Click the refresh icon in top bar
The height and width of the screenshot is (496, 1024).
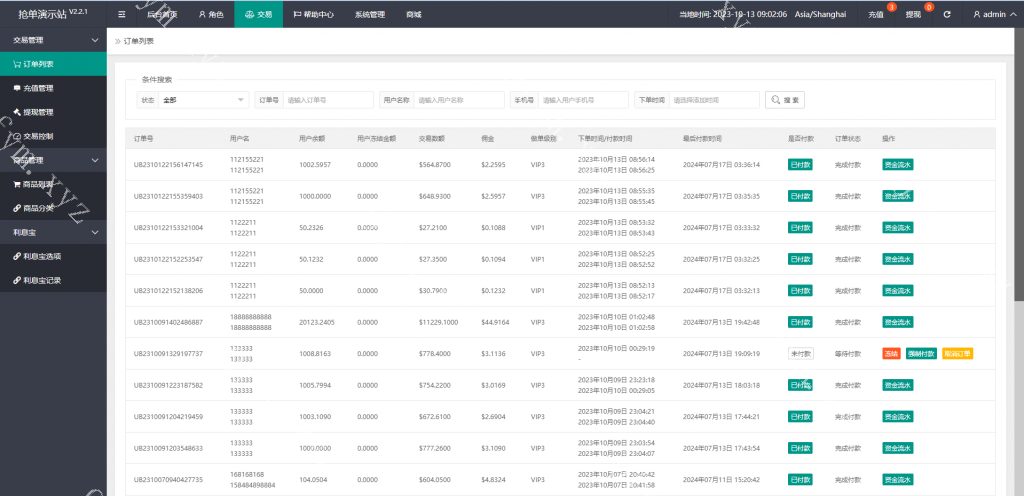coord(947,14)
